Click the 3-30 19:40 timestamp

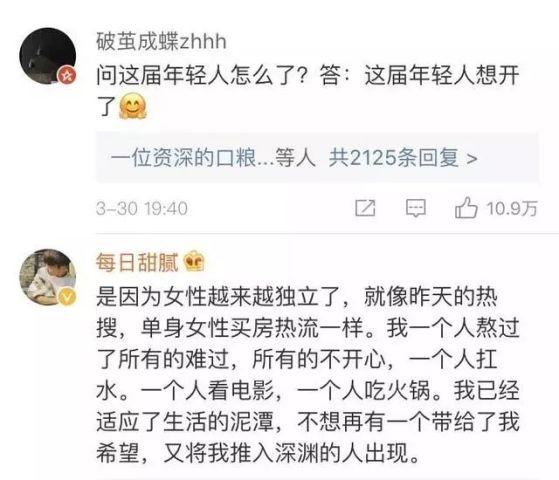[x=142, y=208]
